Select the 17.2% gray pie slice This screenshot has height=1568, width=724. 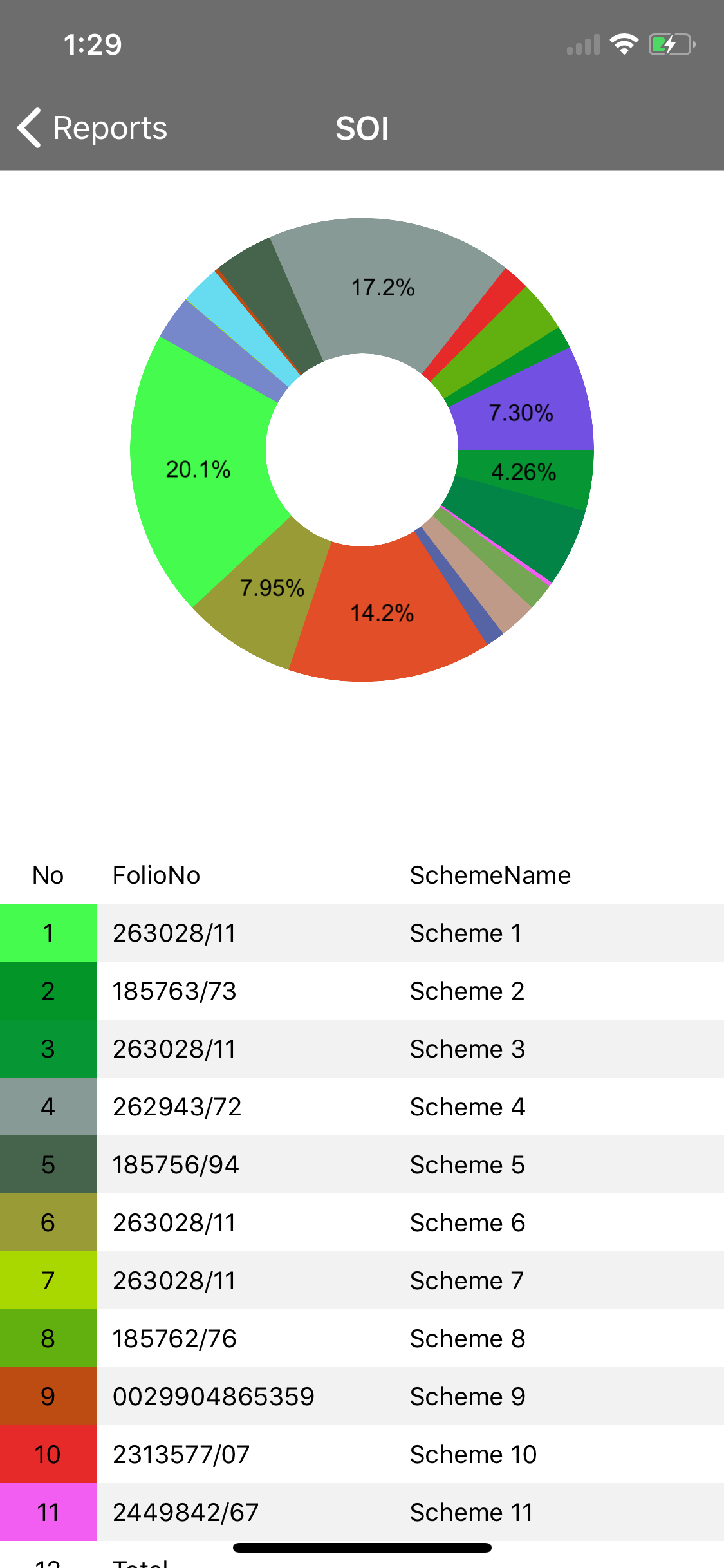[x=382, y=288]
